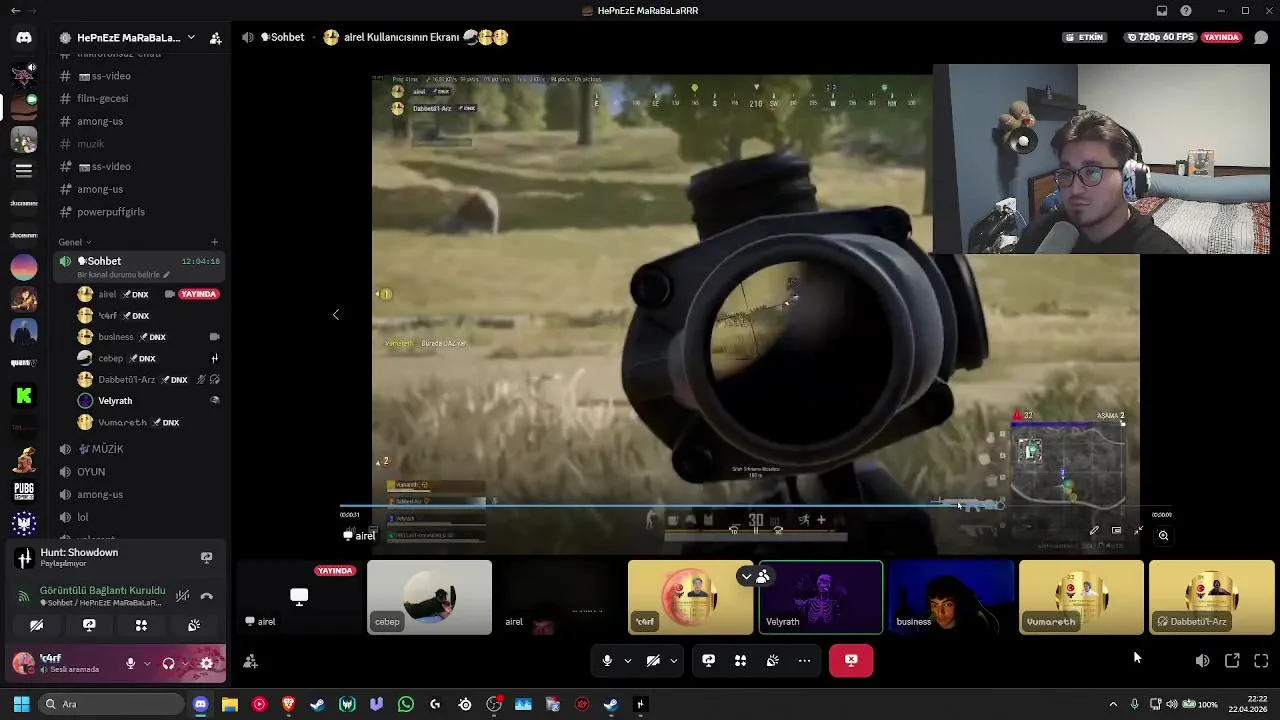Open the powerpuffgirls channel
Viewport: 1280px width, 720px height.
(x=111, y=212)
